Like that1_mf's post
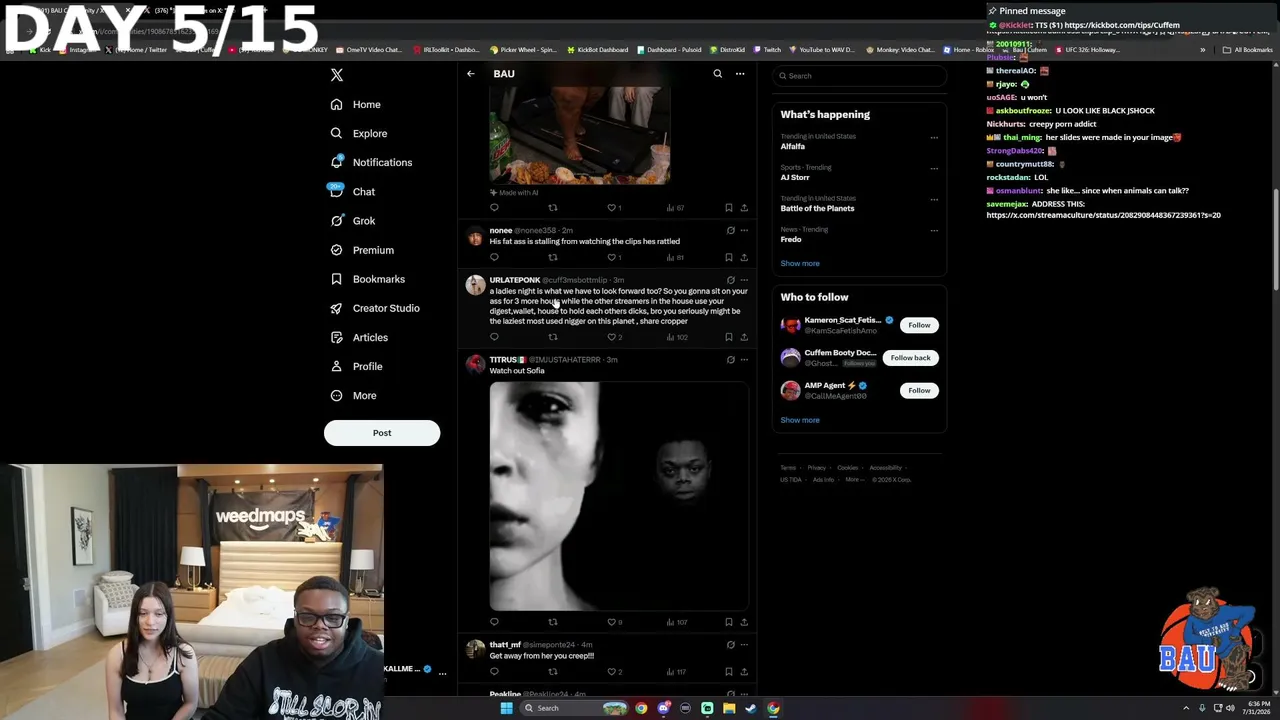The height and width of the screenshot is (720, 1280). click(x=614, y=672)
